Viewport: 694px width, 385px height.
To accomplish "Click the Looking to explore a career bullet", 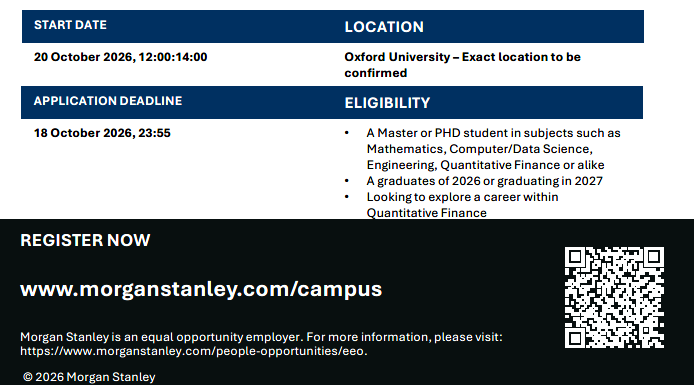I will point(463,204).
